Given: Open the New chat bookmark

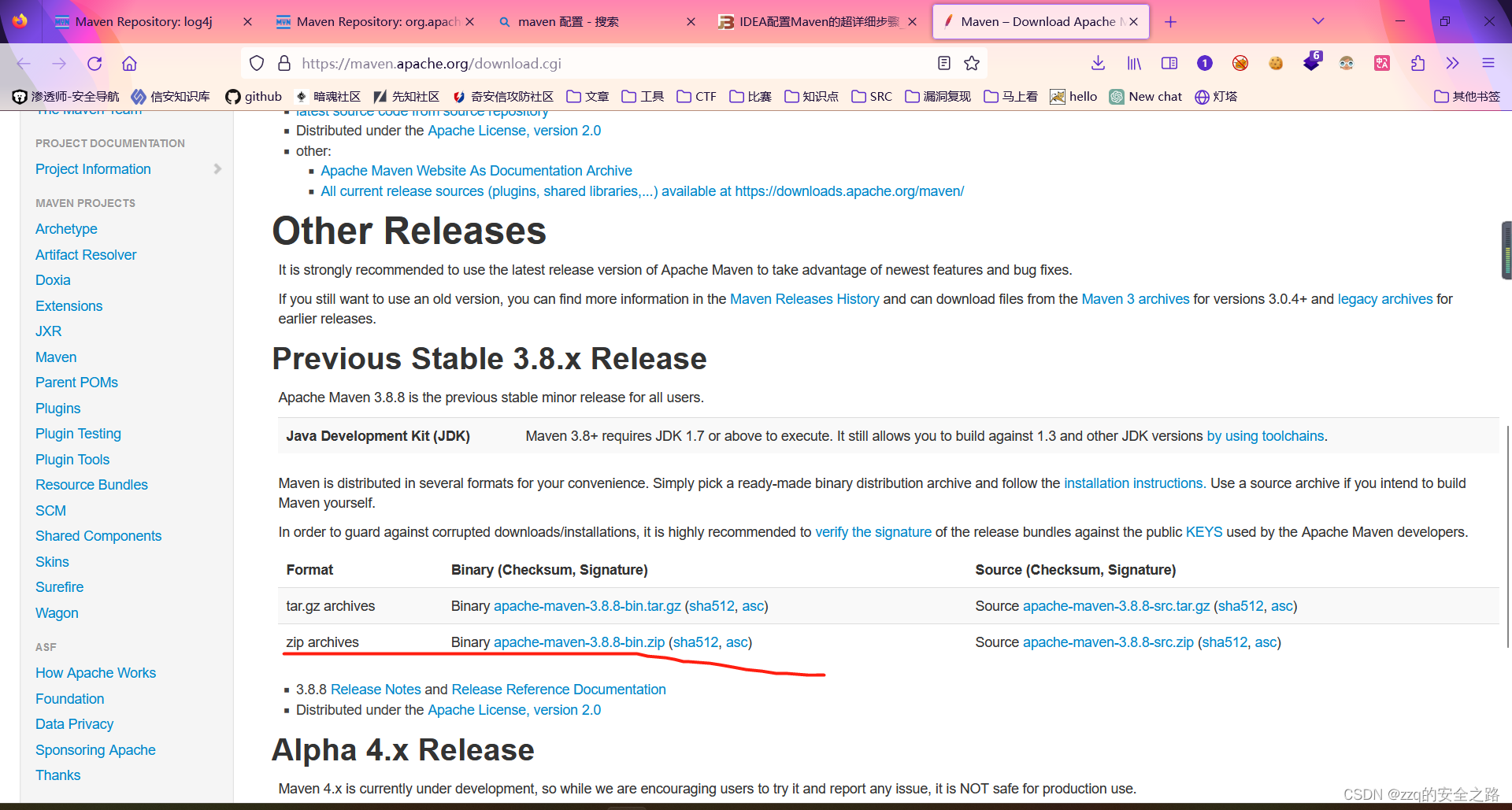Looking at the screenshot, I should point(1146,97).
